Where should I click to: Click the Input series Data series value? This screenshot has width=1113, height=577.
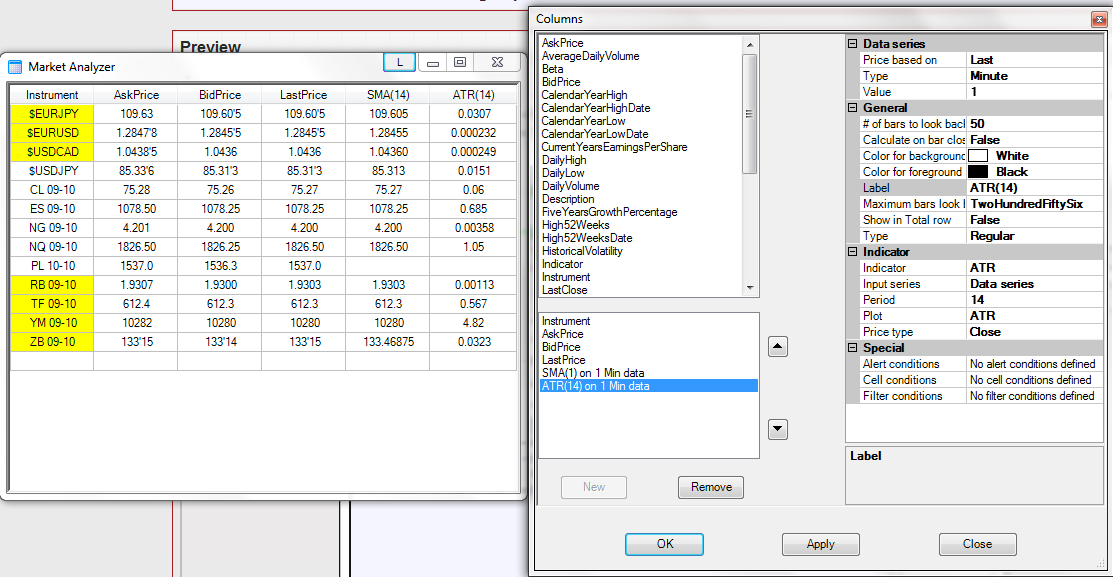tap(1035, 284)
